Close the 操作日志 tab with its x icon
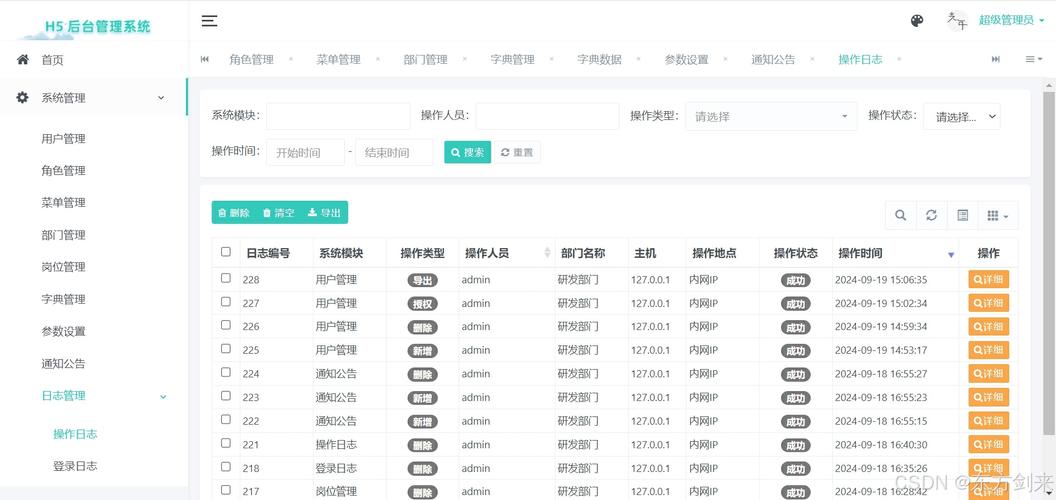This screenshot has width=1056, height=500. (899, 59)
